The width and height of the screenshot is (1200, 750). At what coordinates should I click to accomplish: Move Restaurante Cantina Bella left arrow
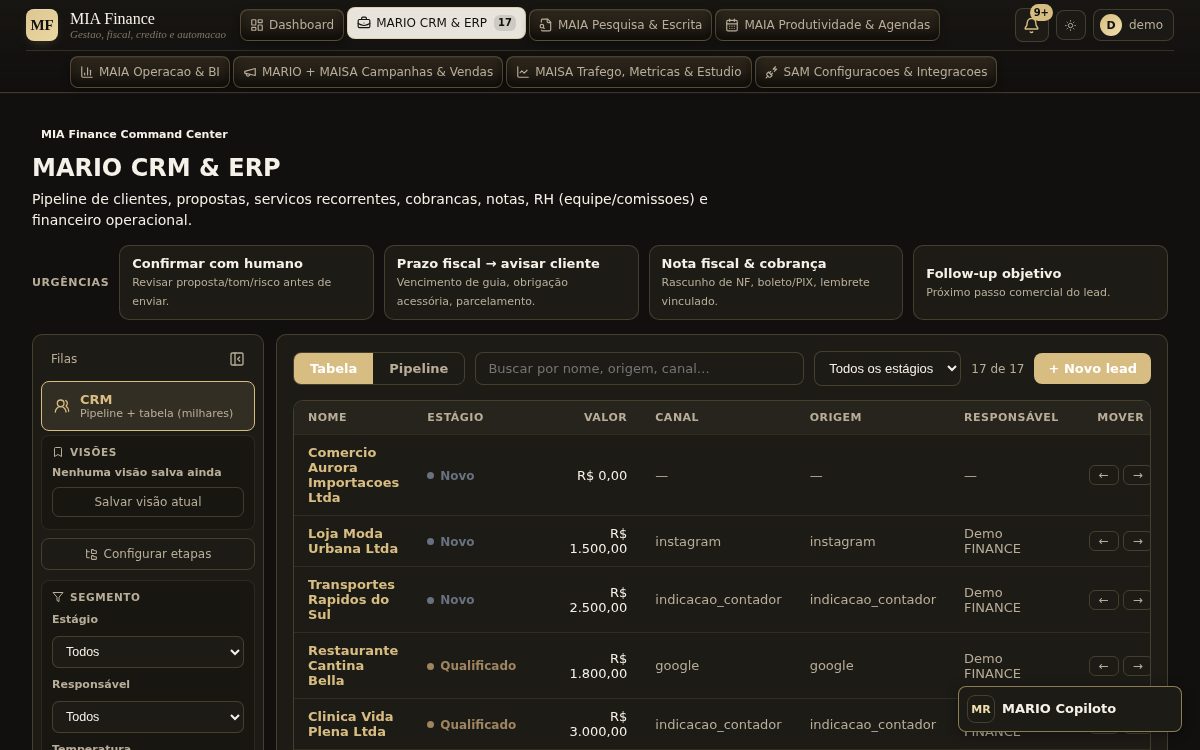point(1103,666)
